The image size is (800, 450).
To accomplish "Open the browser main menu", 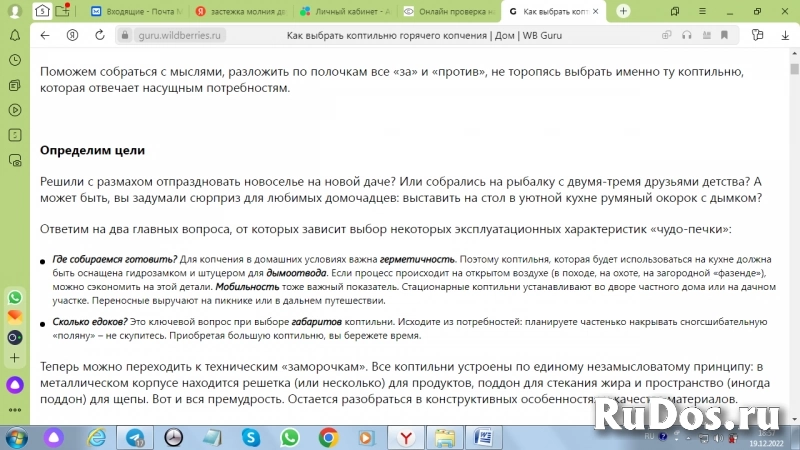I will 703,11.
